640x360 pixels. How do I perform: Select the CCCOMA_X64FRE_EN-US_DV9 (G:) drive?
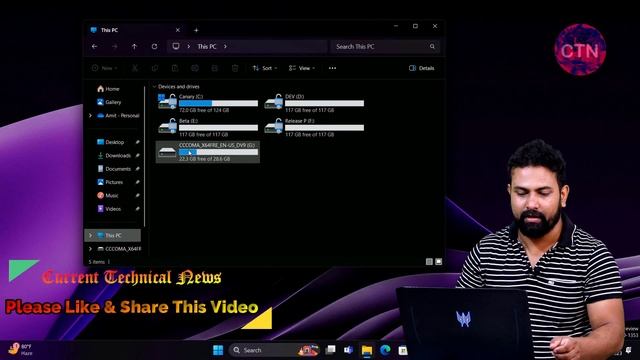click(208, 152)
